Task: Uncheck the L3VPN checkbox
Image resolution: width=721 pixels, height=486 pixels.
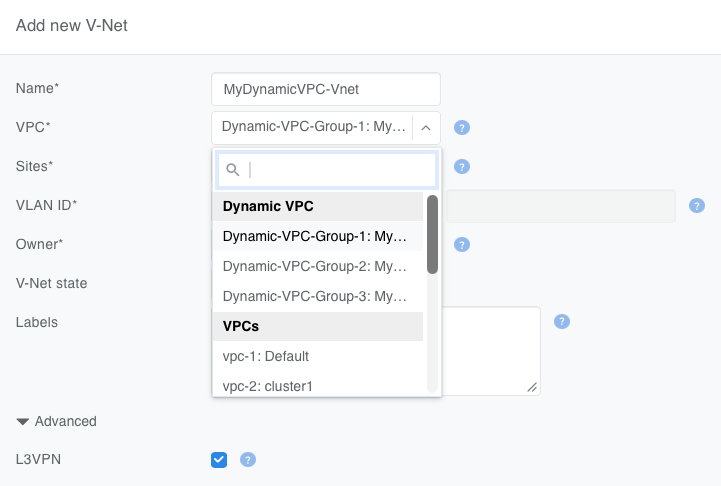Action: coord(219,459)
